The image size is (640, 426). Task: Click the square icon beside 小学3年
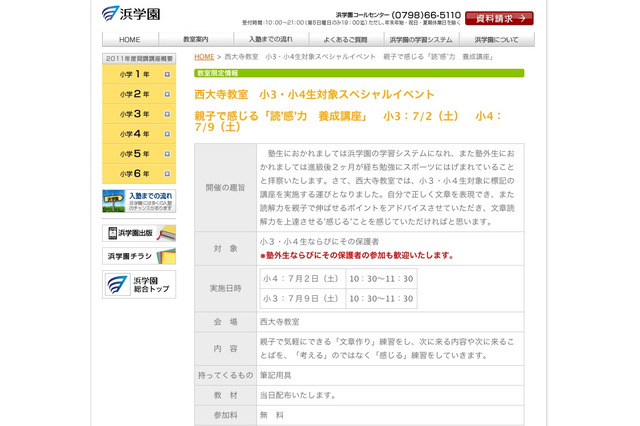[167, 114]
